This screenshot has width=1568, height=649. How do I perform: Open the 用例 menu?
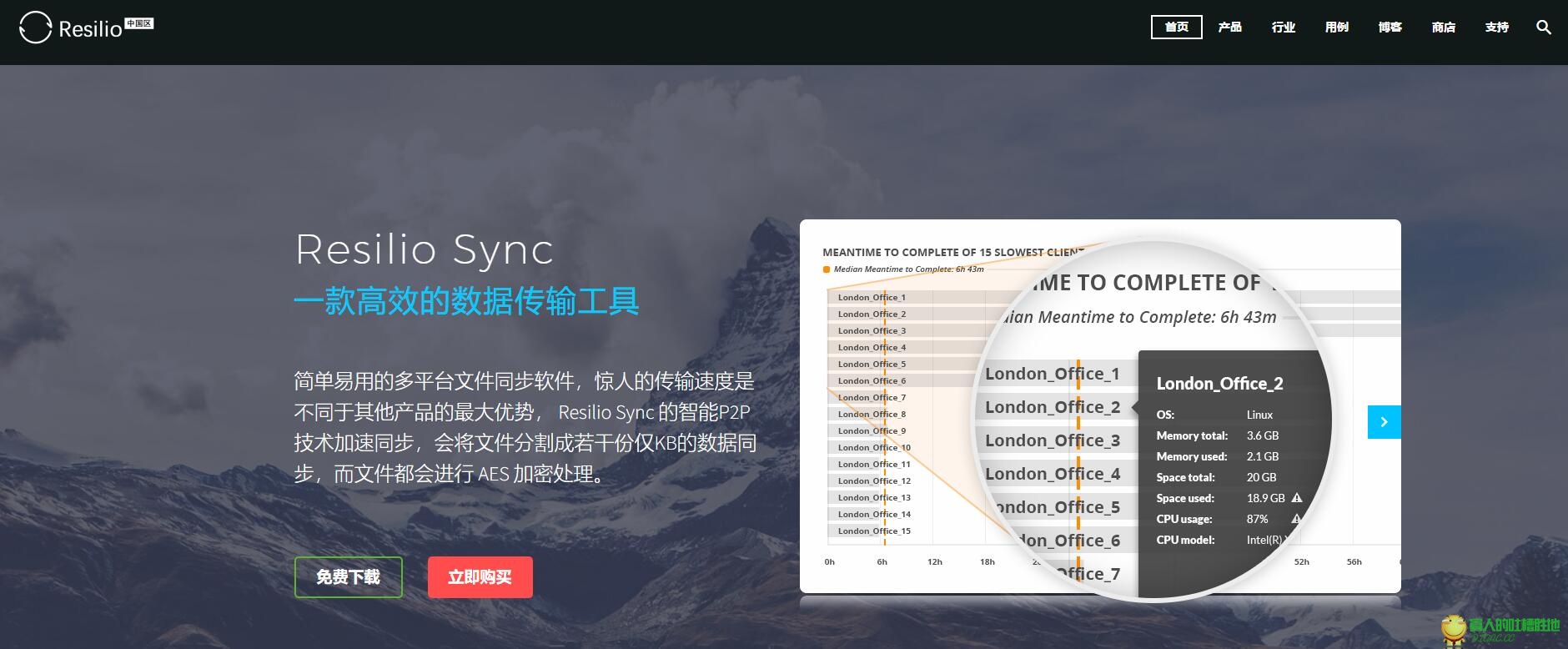click(1336, 28)
